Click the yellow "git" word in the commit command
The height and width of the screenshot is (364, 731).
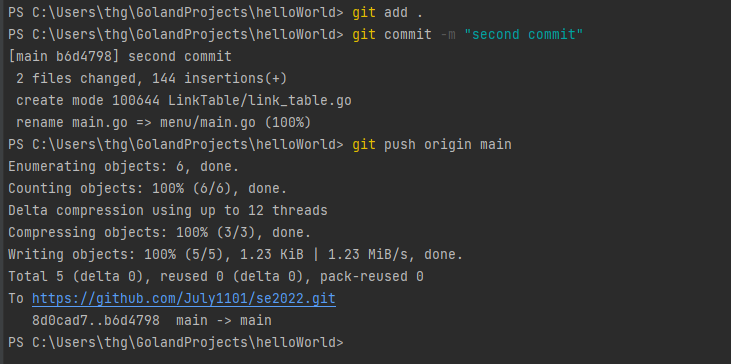click(364, 34)
